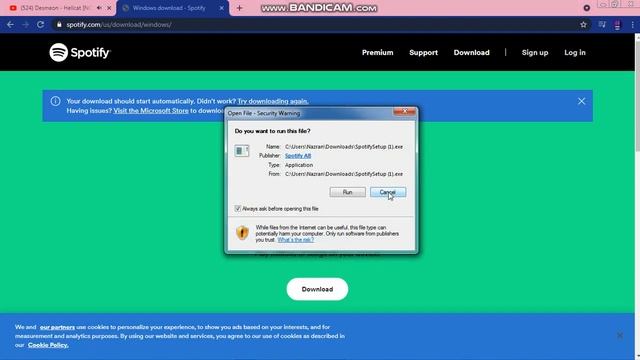Open the Cookie Policy link
Viewport: 640px width, 360px height.
click(48, 345)
